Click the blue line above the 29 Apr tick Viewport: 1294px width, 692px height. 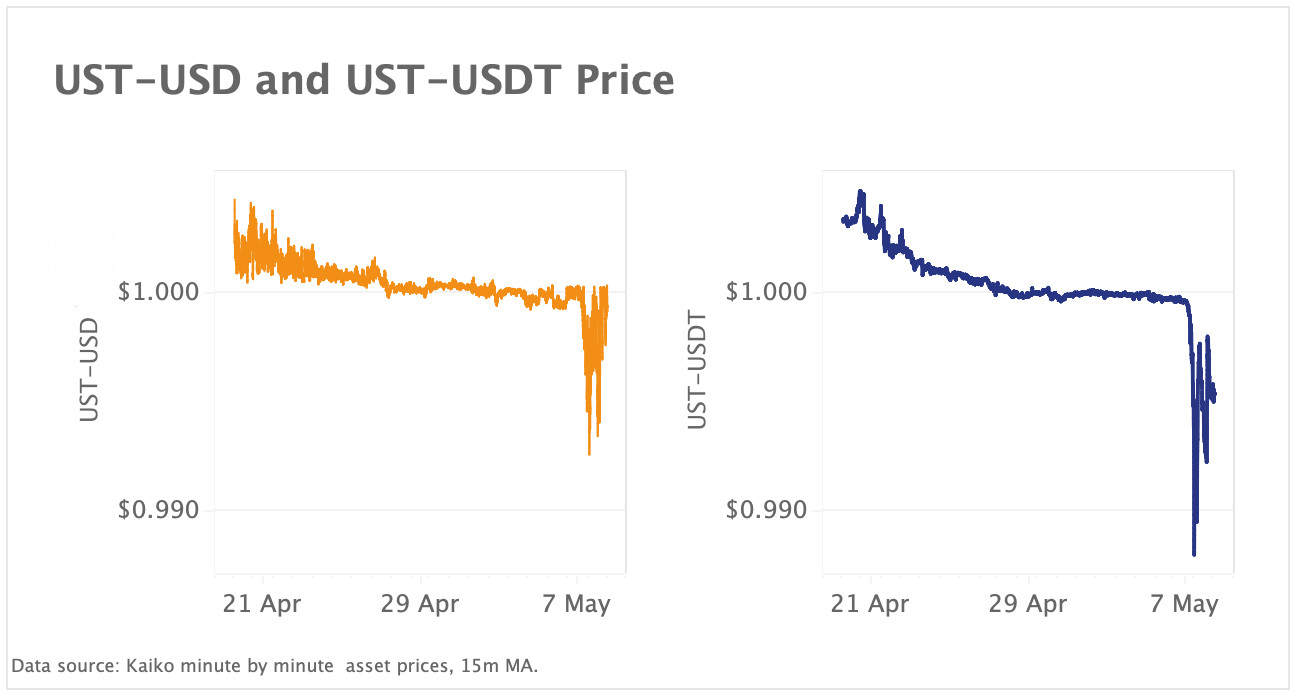click(1028, 294)
